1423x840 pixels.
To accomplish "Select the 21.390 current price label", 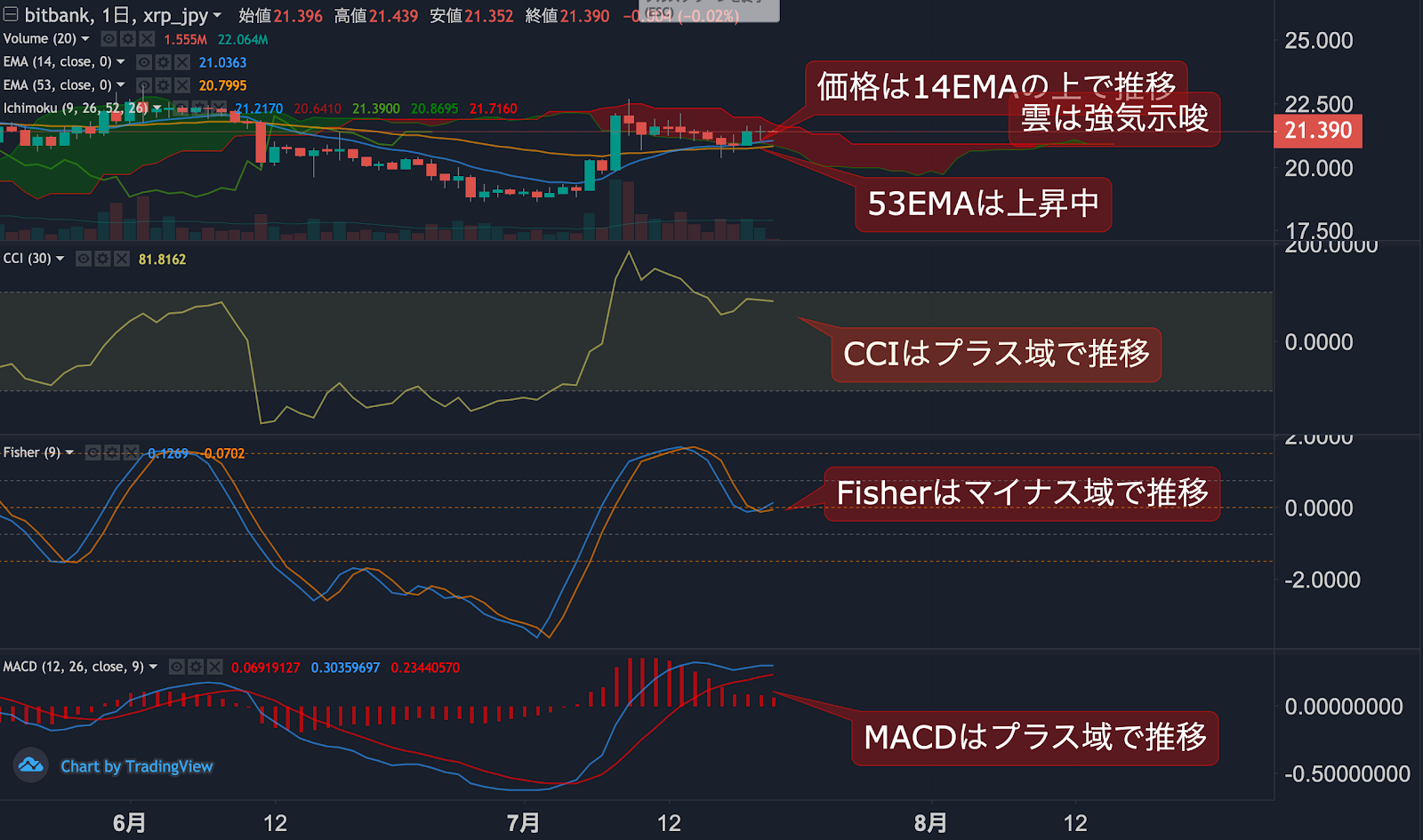I will [1318, 131].
